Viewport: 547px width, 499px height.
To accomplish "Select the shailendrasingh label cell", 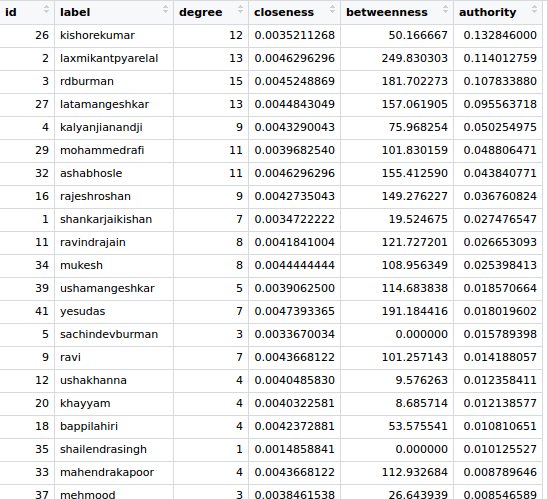I will point(114,450).
